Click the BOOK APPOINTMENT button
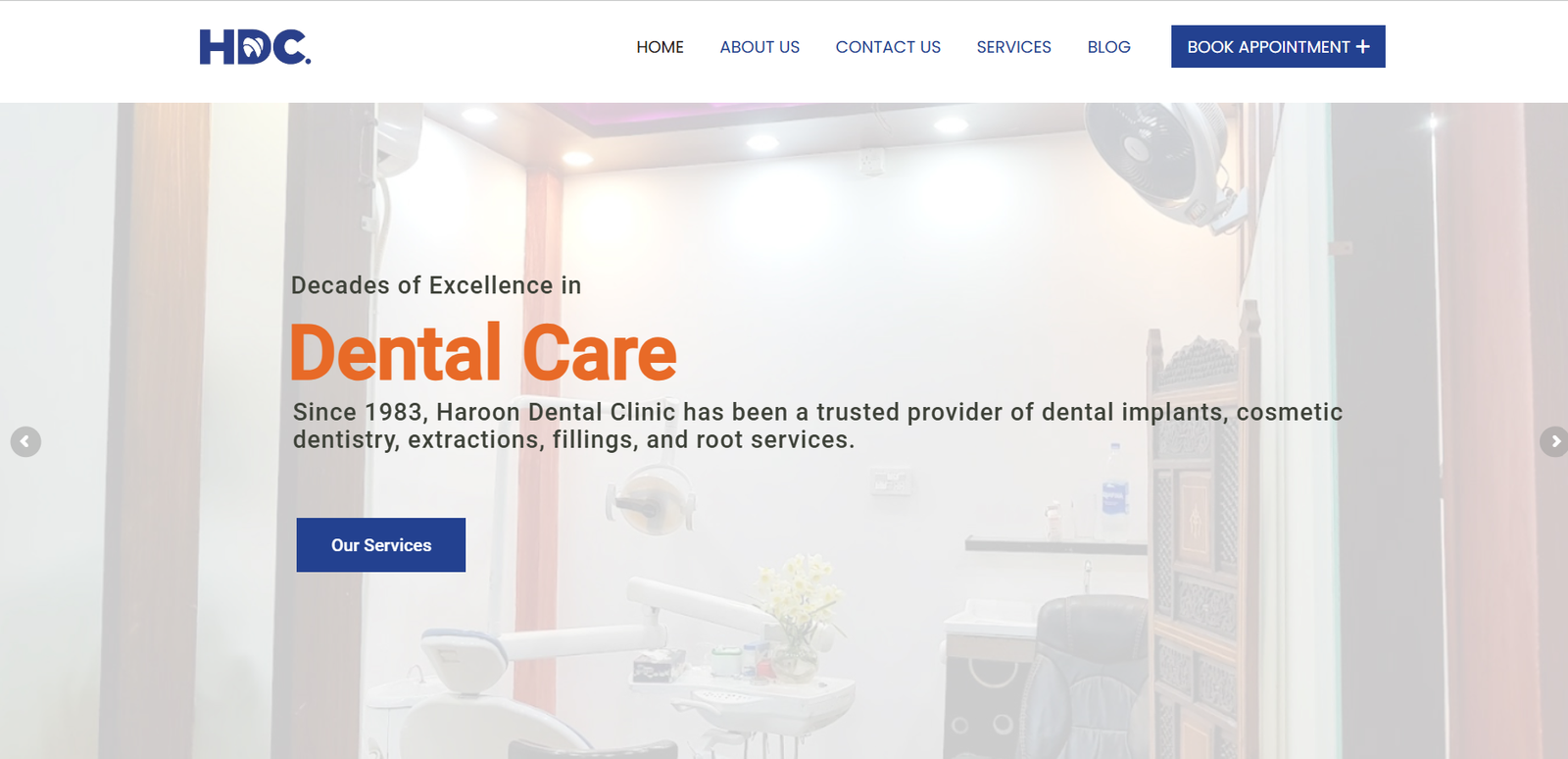This screenshot has height=759, width=1568. coord(1278,46)
